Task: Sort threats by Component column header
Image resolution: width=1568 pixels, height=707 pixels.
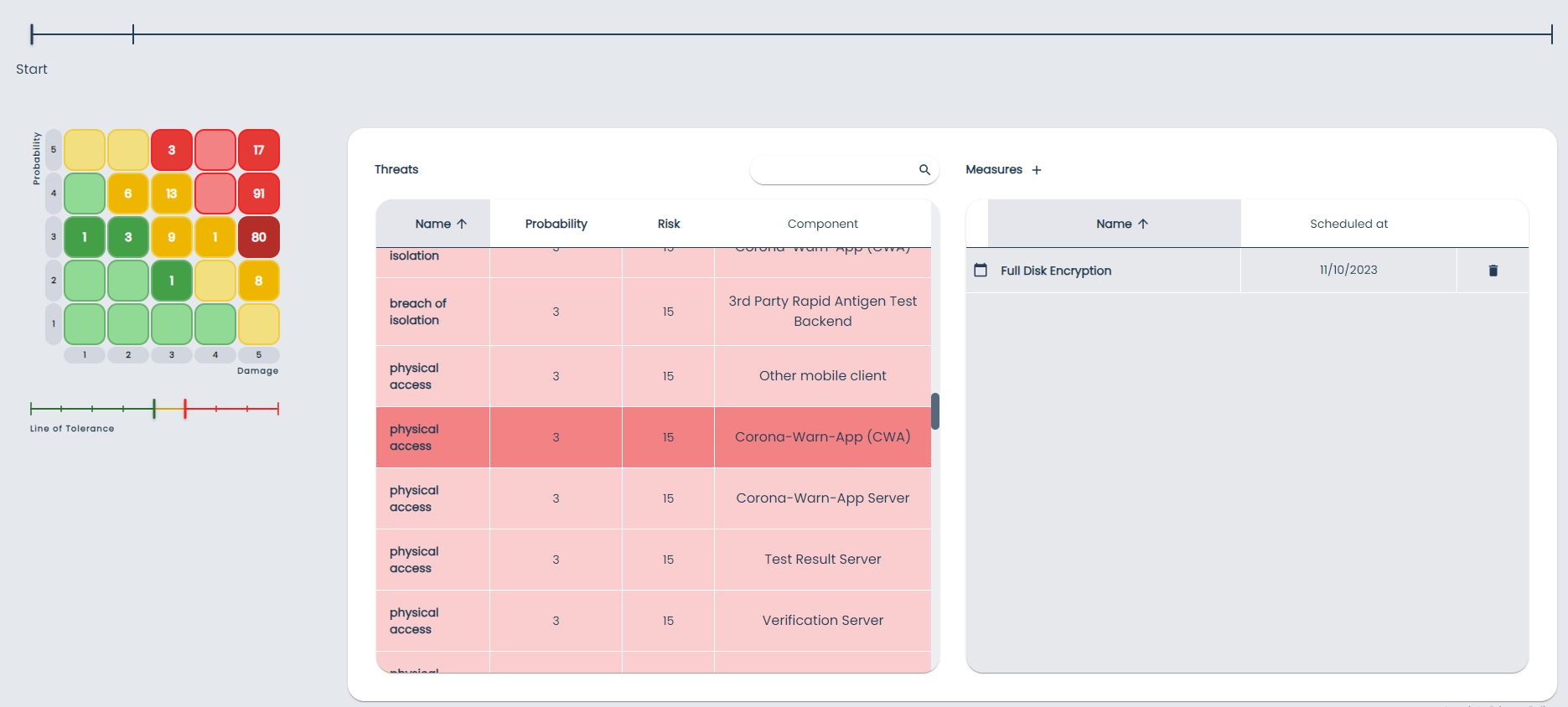Action: 823,224
